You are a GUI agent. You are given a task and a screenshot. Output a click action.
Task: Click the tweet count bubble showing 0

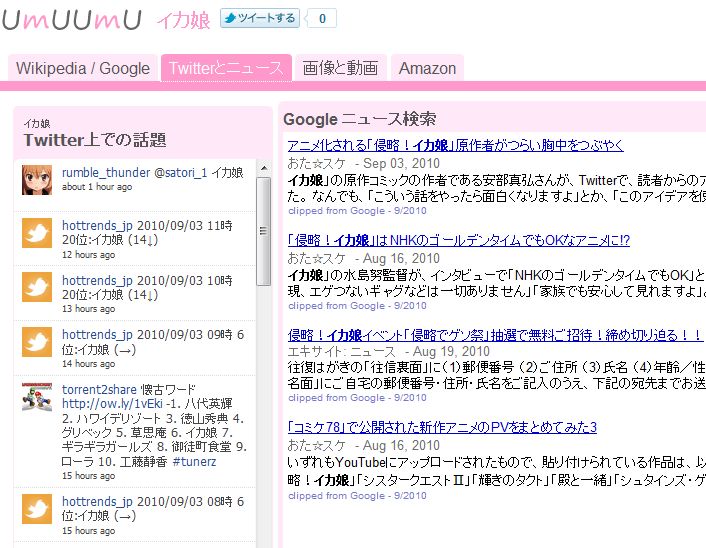(322, 18)
